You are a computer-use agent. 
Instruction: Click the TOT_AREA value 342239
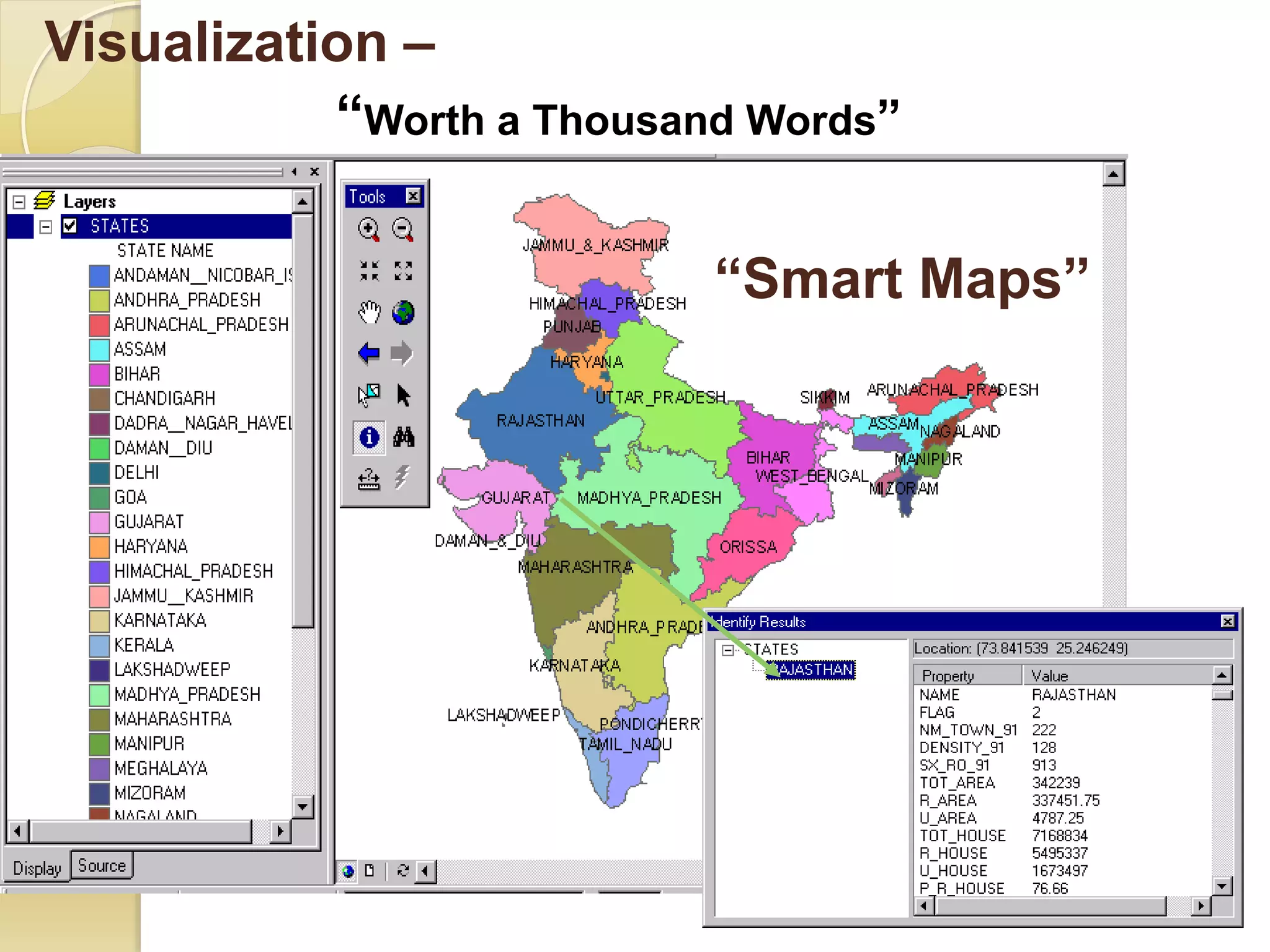click(1056, 783)
